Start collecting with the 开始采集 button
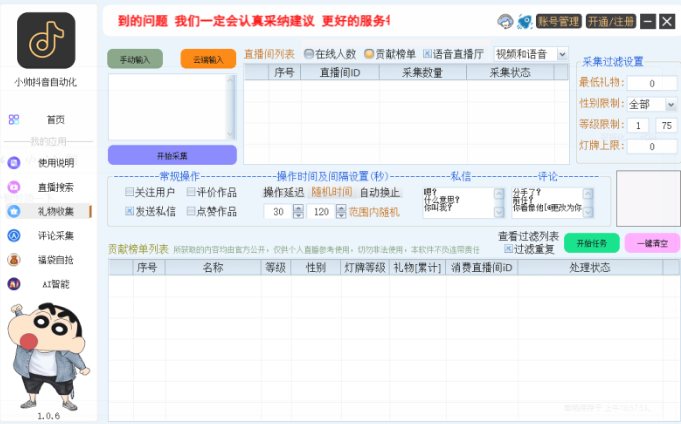 pyautogui.click(x=172, y=155)
